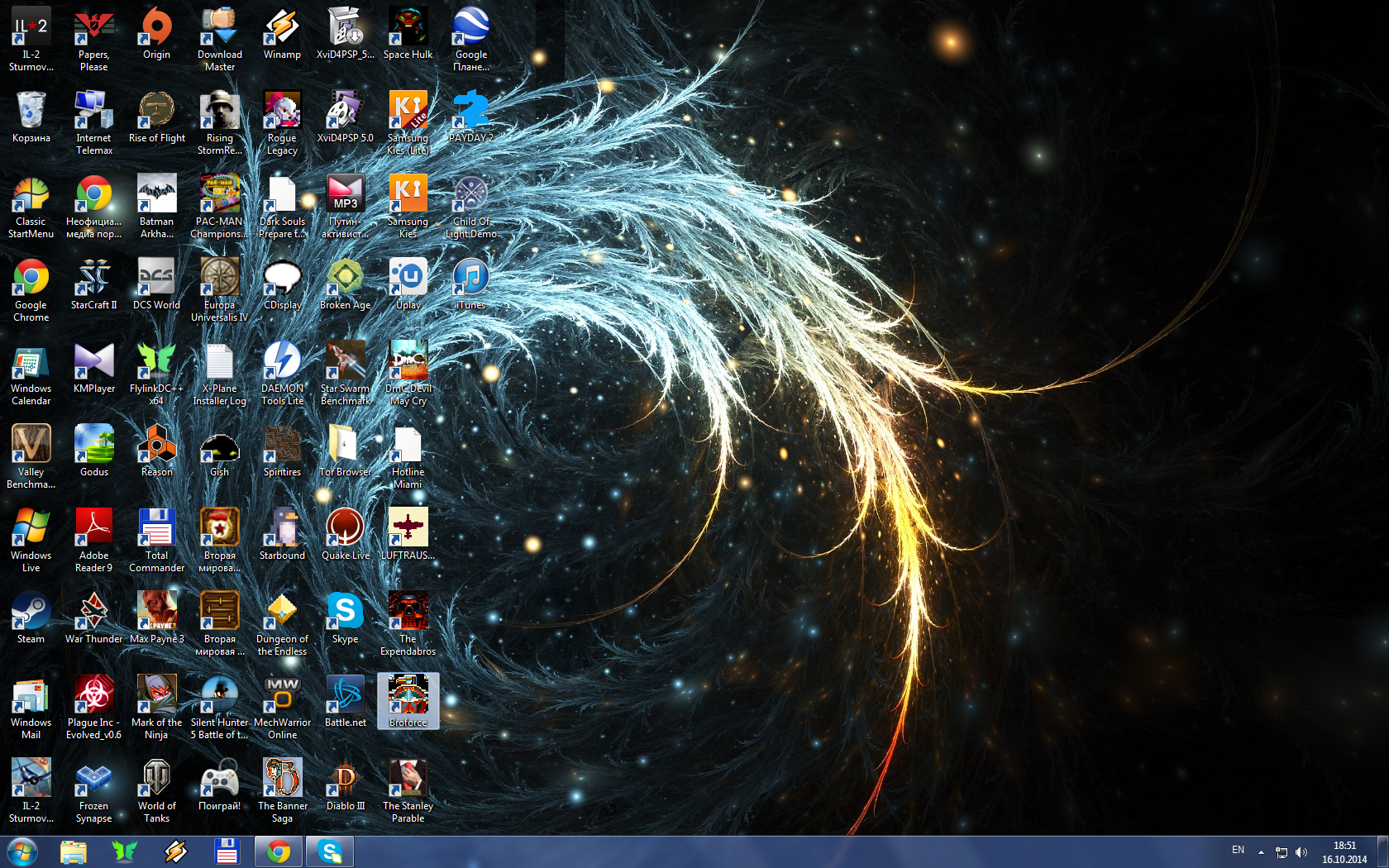Select the Hotline Miami desktop icon

point(408,456)
